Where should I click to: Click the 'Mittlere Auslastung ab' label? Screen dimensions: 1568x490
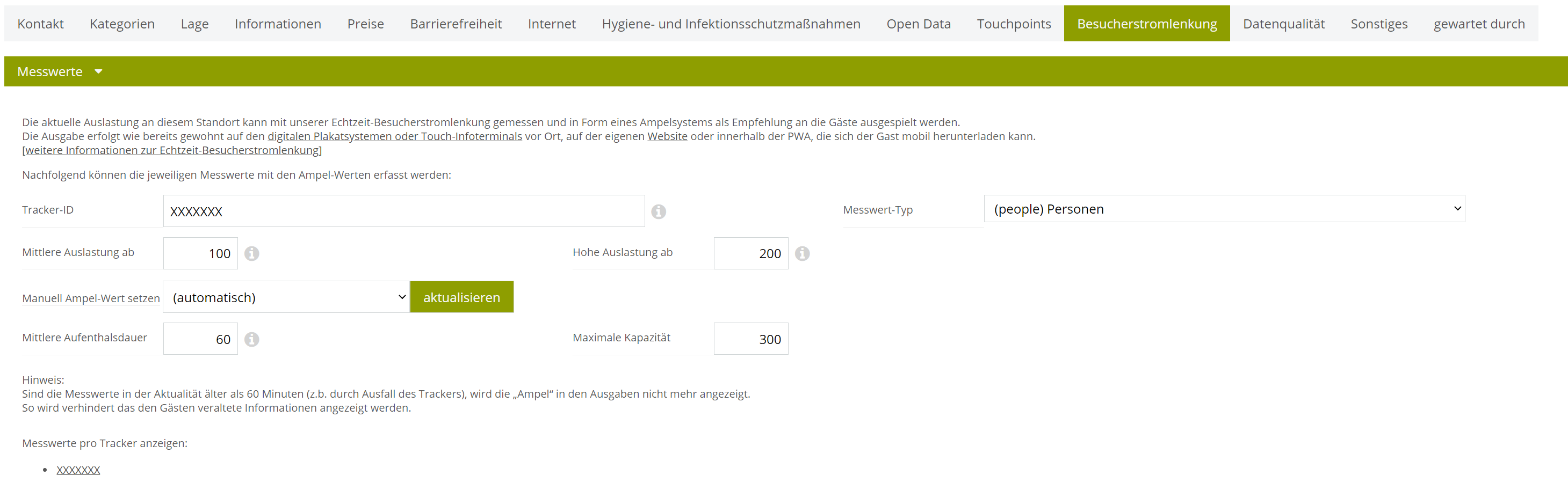tap(78, 252)
